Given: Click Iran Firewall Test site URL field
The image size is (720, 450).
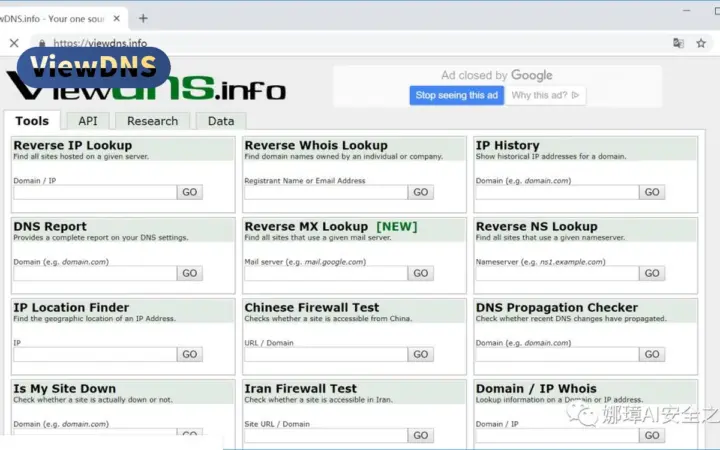Looking at the screenshot, I should (326, 435).
